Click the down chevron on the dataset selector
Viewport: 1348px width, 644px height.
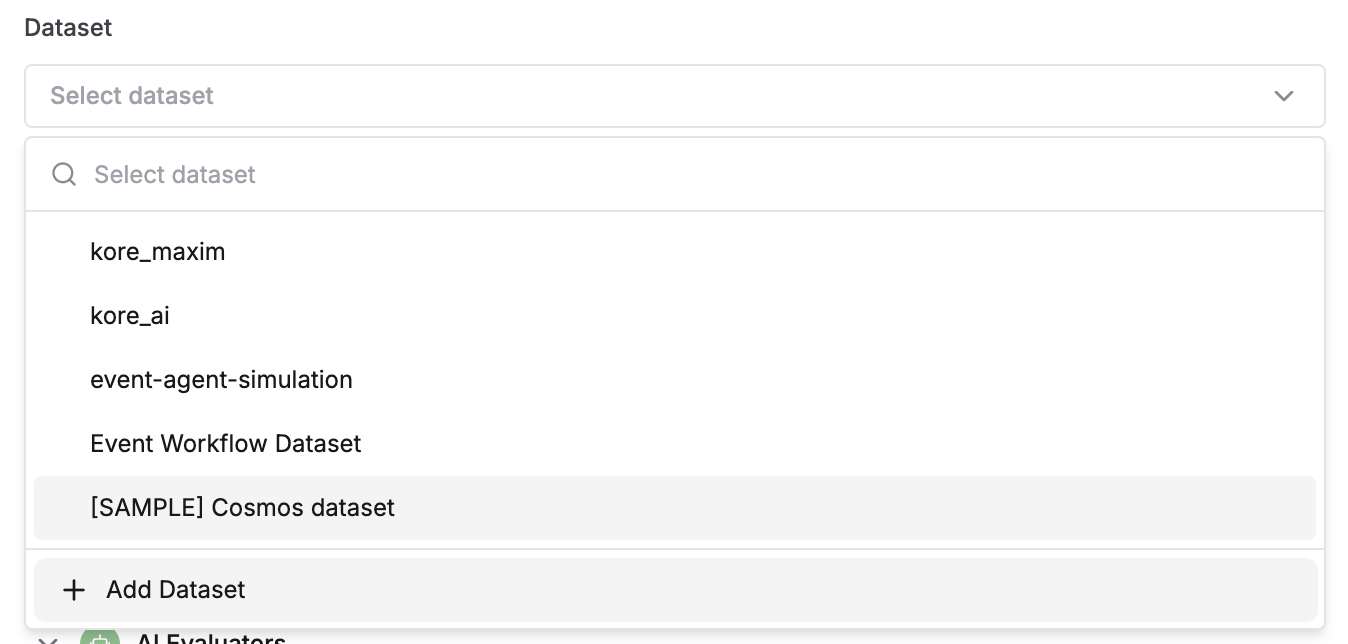[1284, 96]
